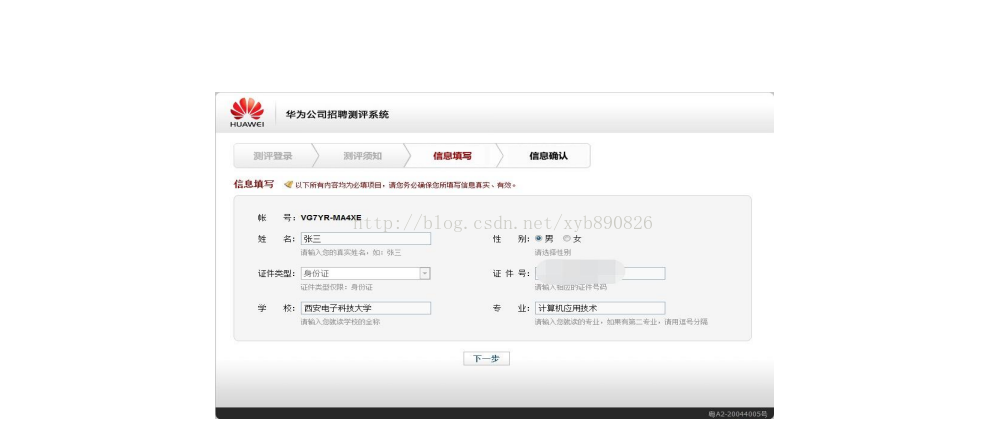Click the hint 证件类型仅限：身份证
The image size is (987, 425).
point(336,287)
